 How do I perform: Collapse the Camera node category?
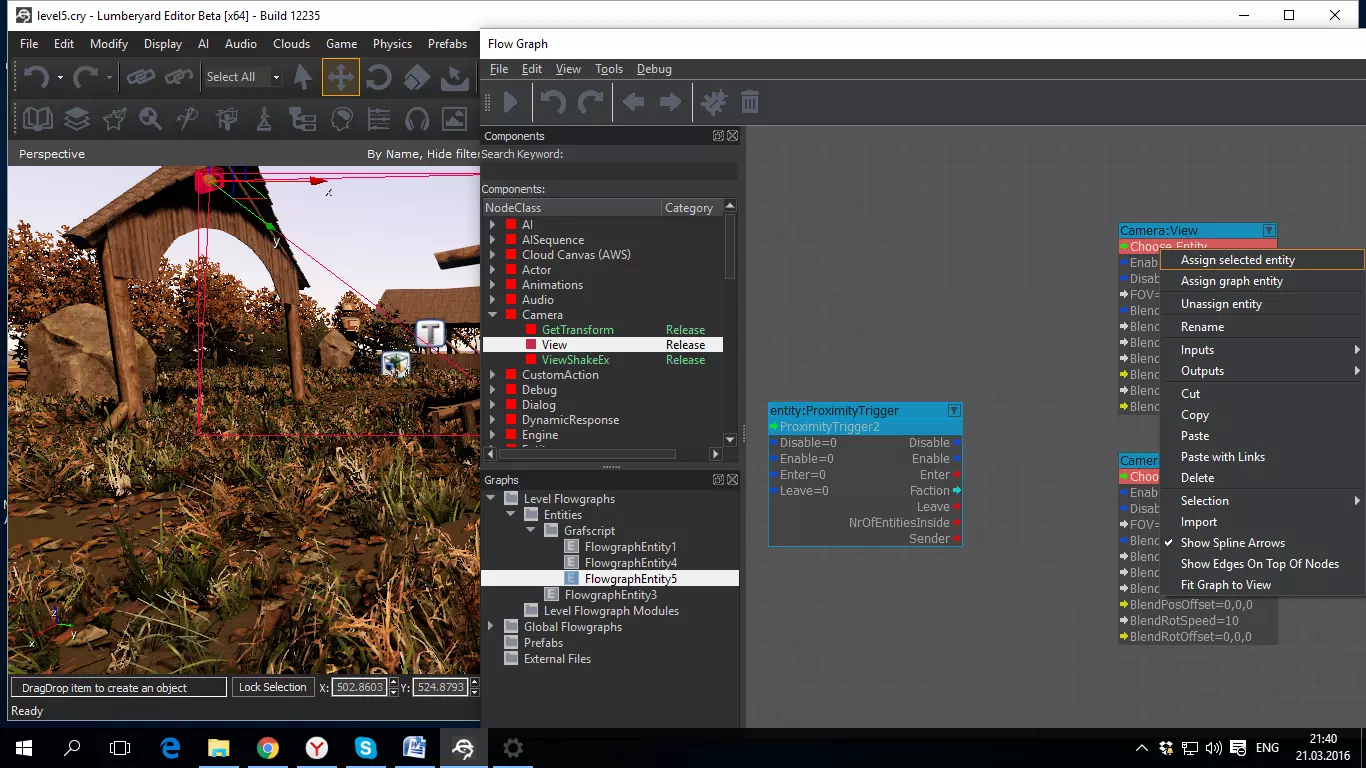tap(492, 315)
